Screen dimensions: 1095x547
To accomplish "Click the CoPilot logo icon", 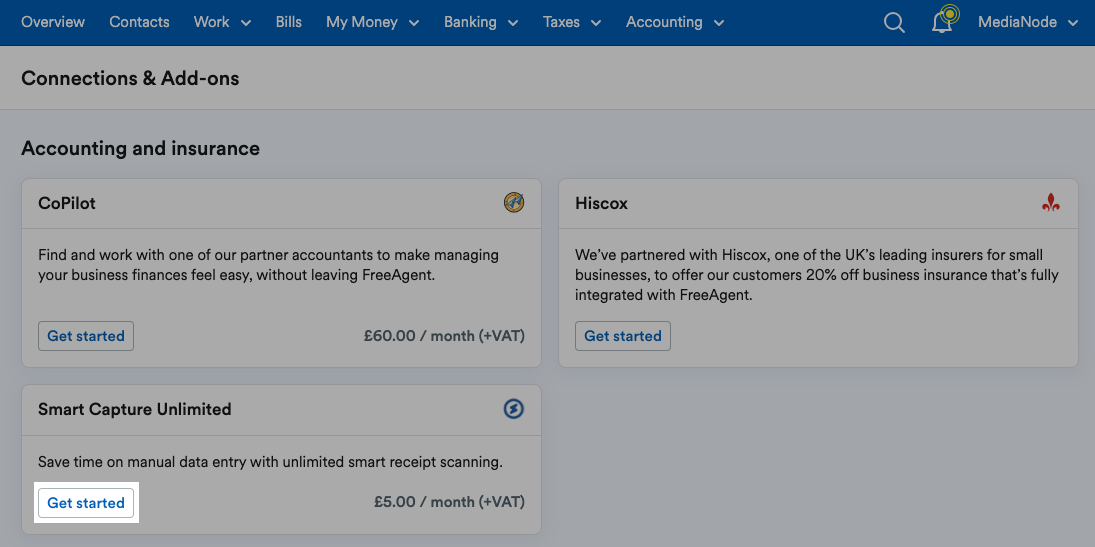I will tap(514, 203).
